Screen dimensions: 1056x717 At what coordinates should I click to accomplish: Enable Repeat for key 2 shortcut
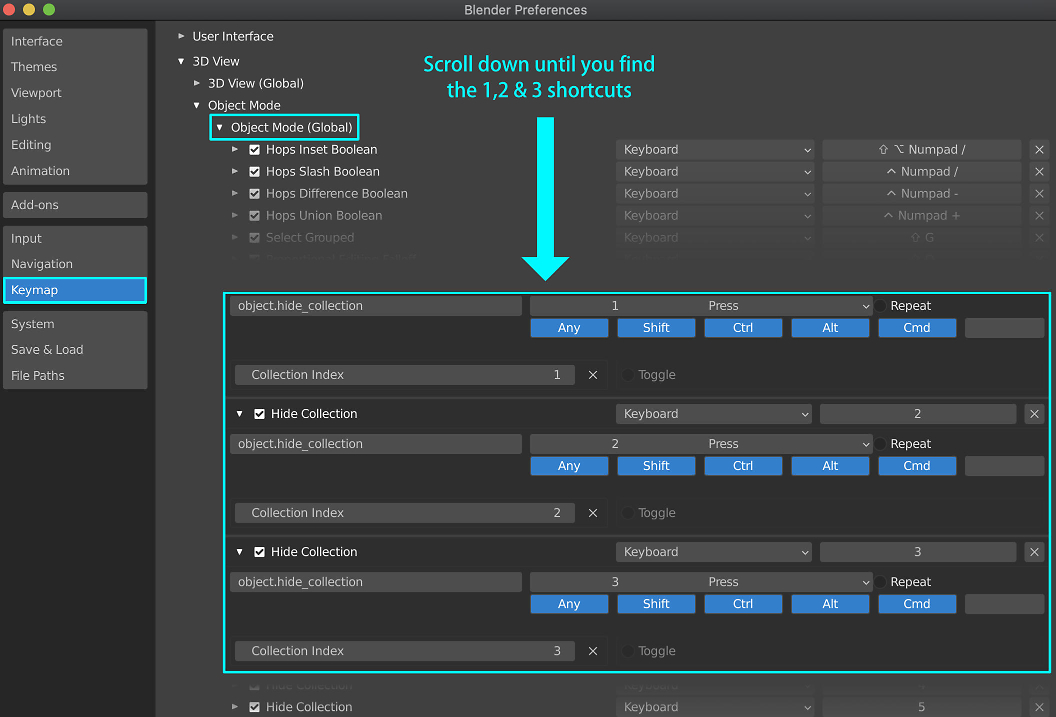(880, 444)
